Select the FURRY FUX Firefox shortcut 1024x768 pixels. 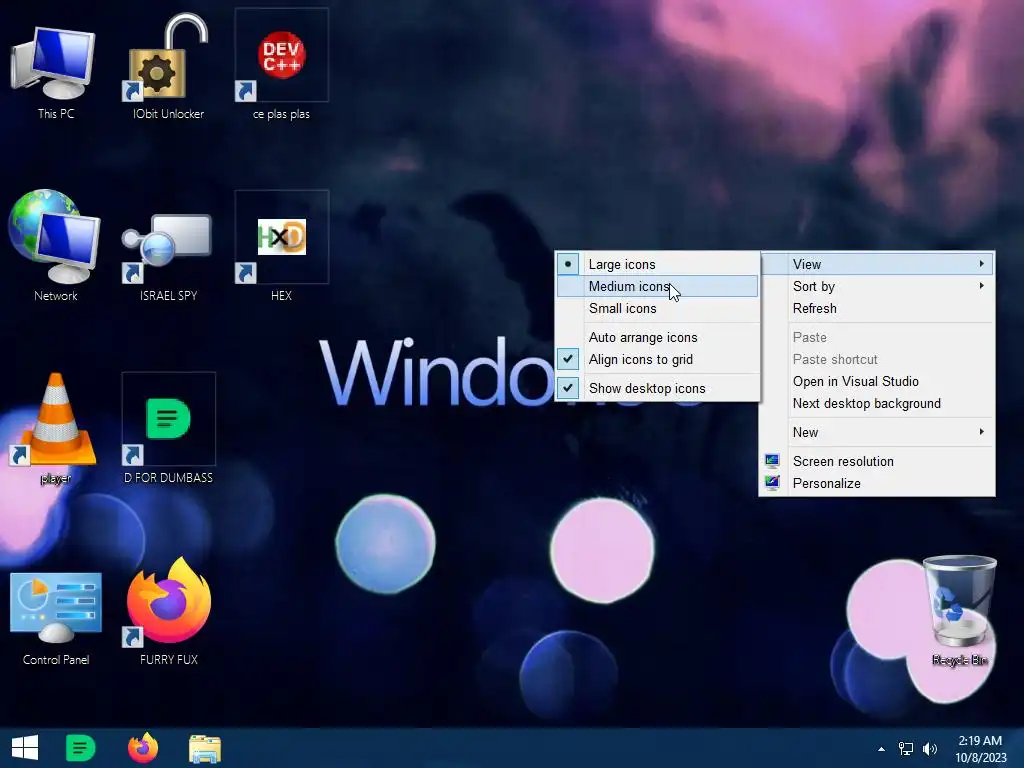[168, 611]
